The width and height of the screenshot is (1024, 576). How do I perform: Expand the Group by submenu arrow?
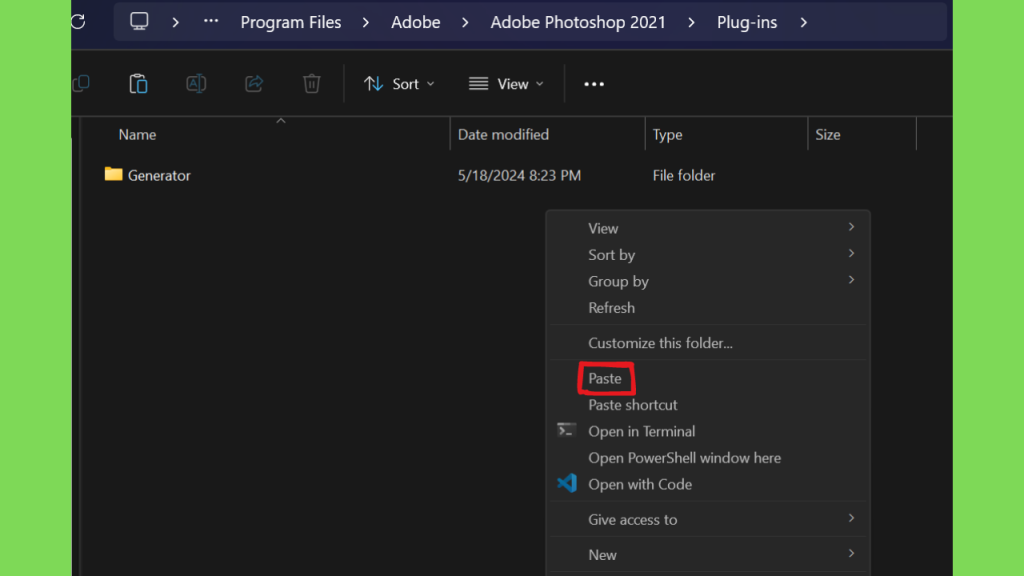852,280
